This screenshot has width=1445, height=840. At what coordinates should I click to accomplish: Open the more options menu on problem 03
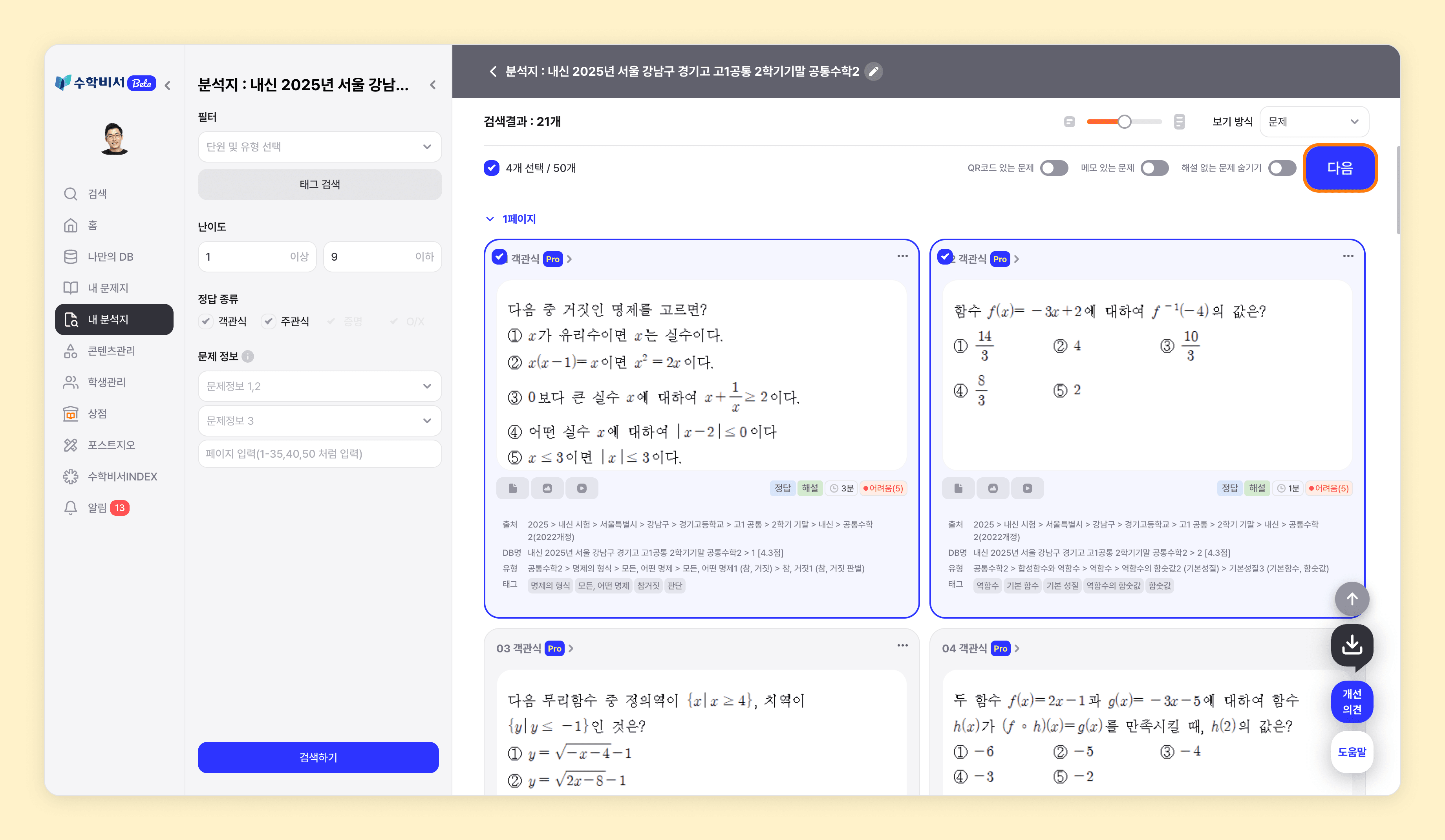tap(903, 645)
